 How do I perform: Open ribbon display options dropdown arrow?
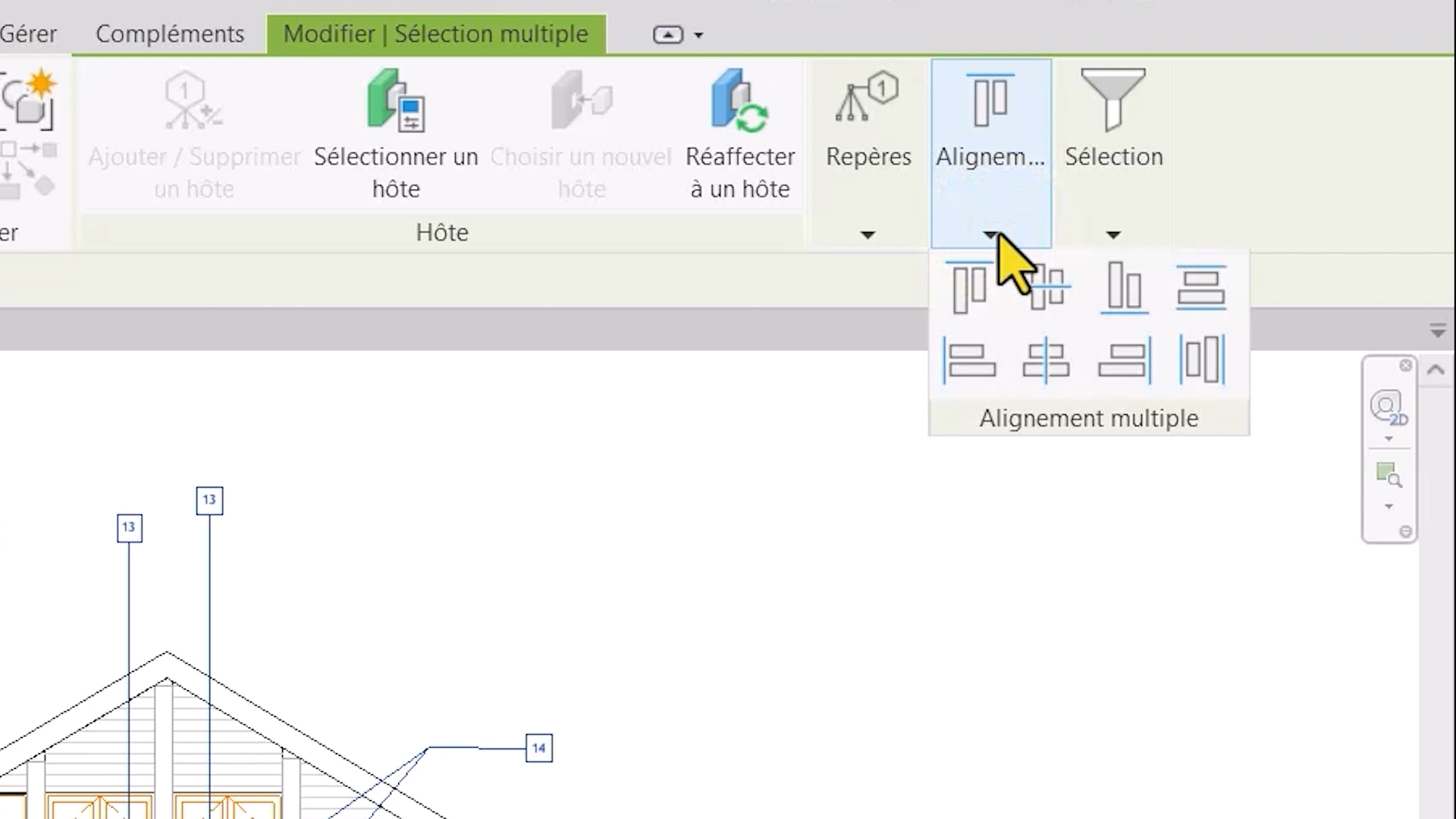(x=698, y=35)
